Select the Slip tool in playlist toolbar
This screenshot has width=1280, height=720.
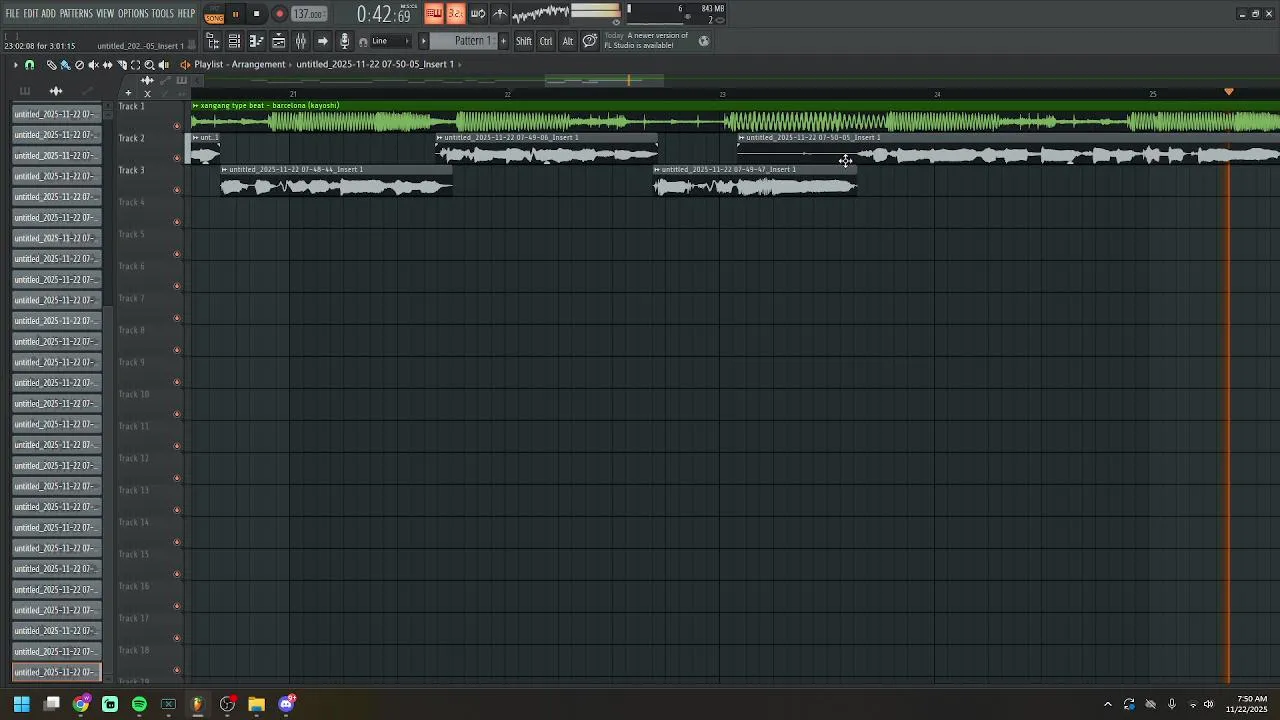[x=107, y=65]
